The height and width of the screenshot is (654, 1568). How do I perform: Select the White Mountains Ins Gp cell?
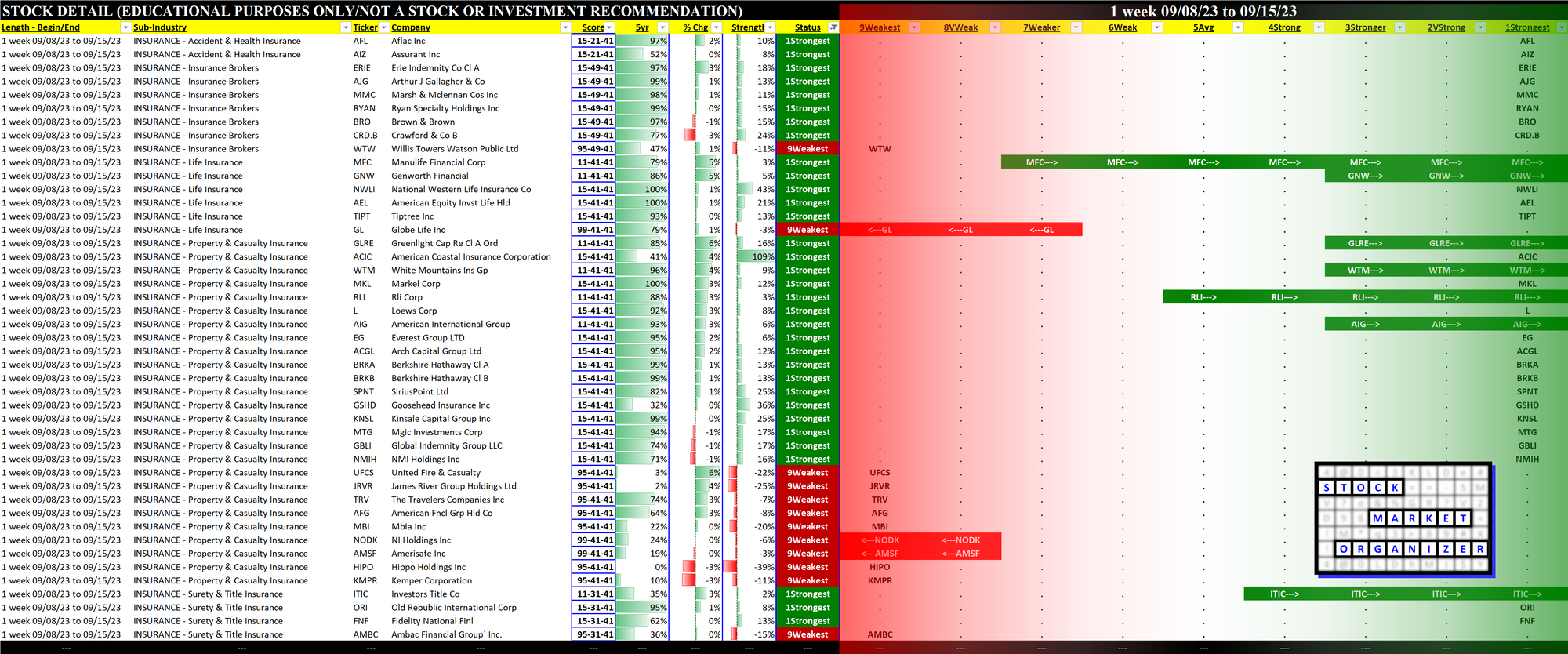(481, 271)
